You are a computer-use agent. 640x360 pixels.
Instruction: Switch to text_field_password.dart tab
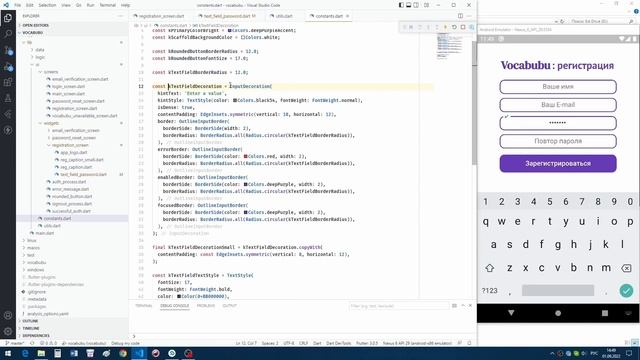(227, 16)
